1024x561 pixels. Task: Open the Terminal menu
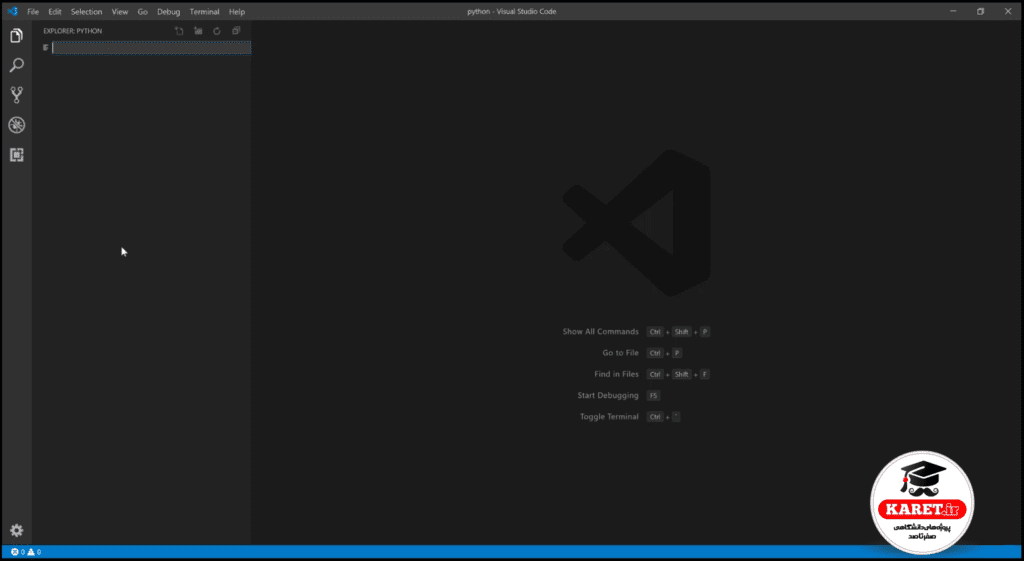pos(204,12)
